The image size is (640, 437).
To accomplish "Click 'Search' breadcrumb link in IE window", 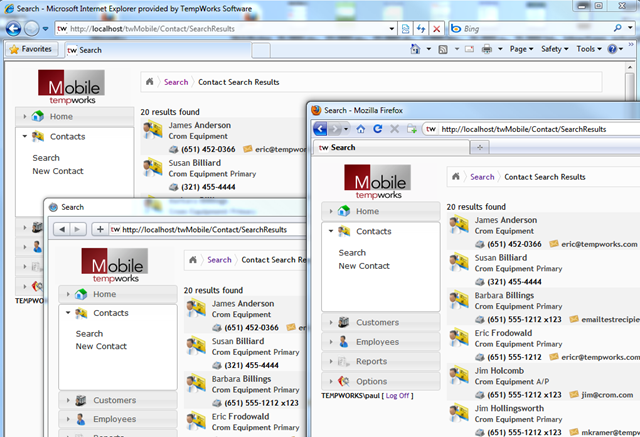I will 176,82.
